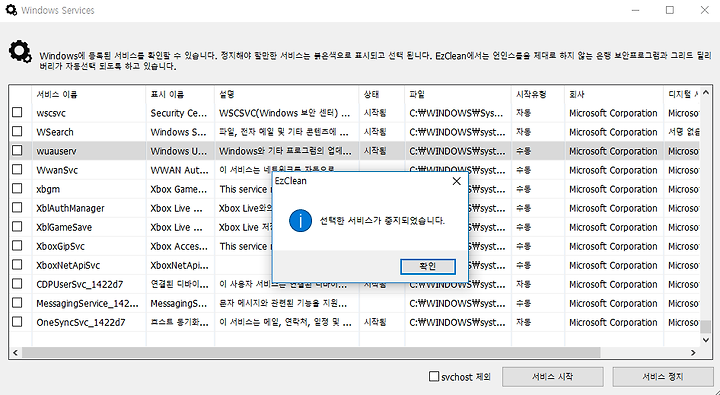
Task: Enable the XblAuthManager checkbox
Action: (17, 208)
